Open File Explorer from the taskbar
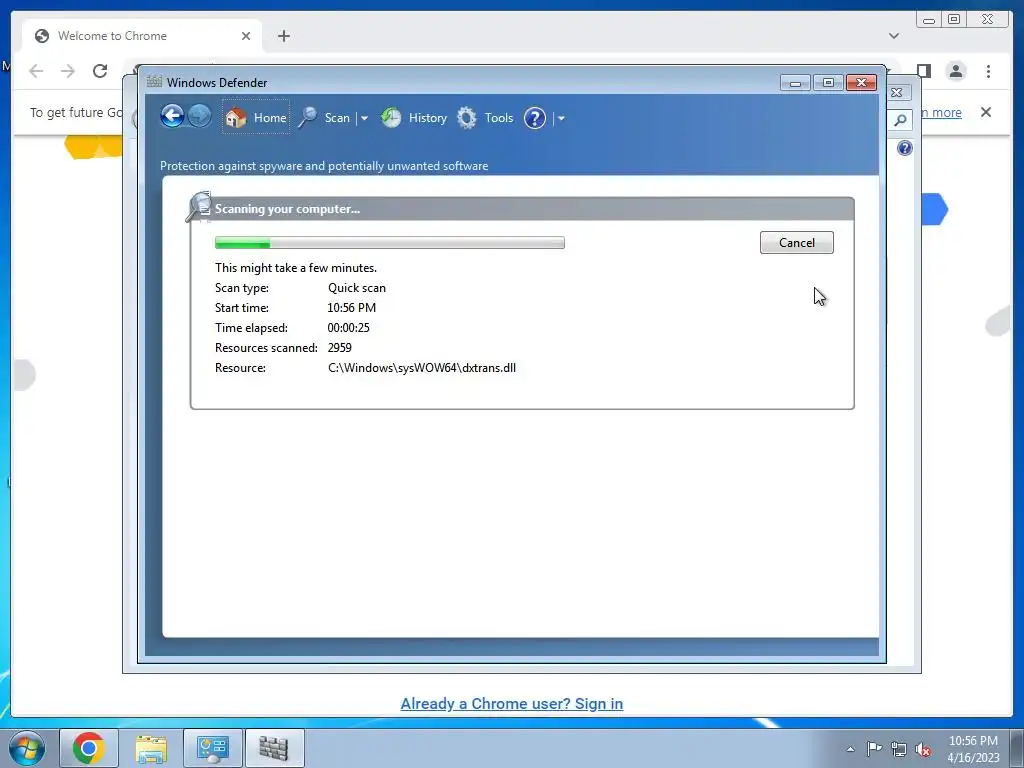Screen dimensions: 1024x768 pyautogui.click(x=151, y=748)
